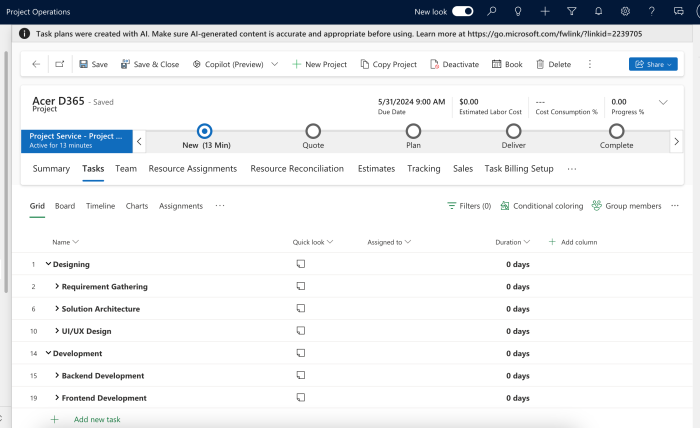The height and width of the screenshot is (428, 700).
Task: Expand Backend Development subtasks
Action: point(57,375)
